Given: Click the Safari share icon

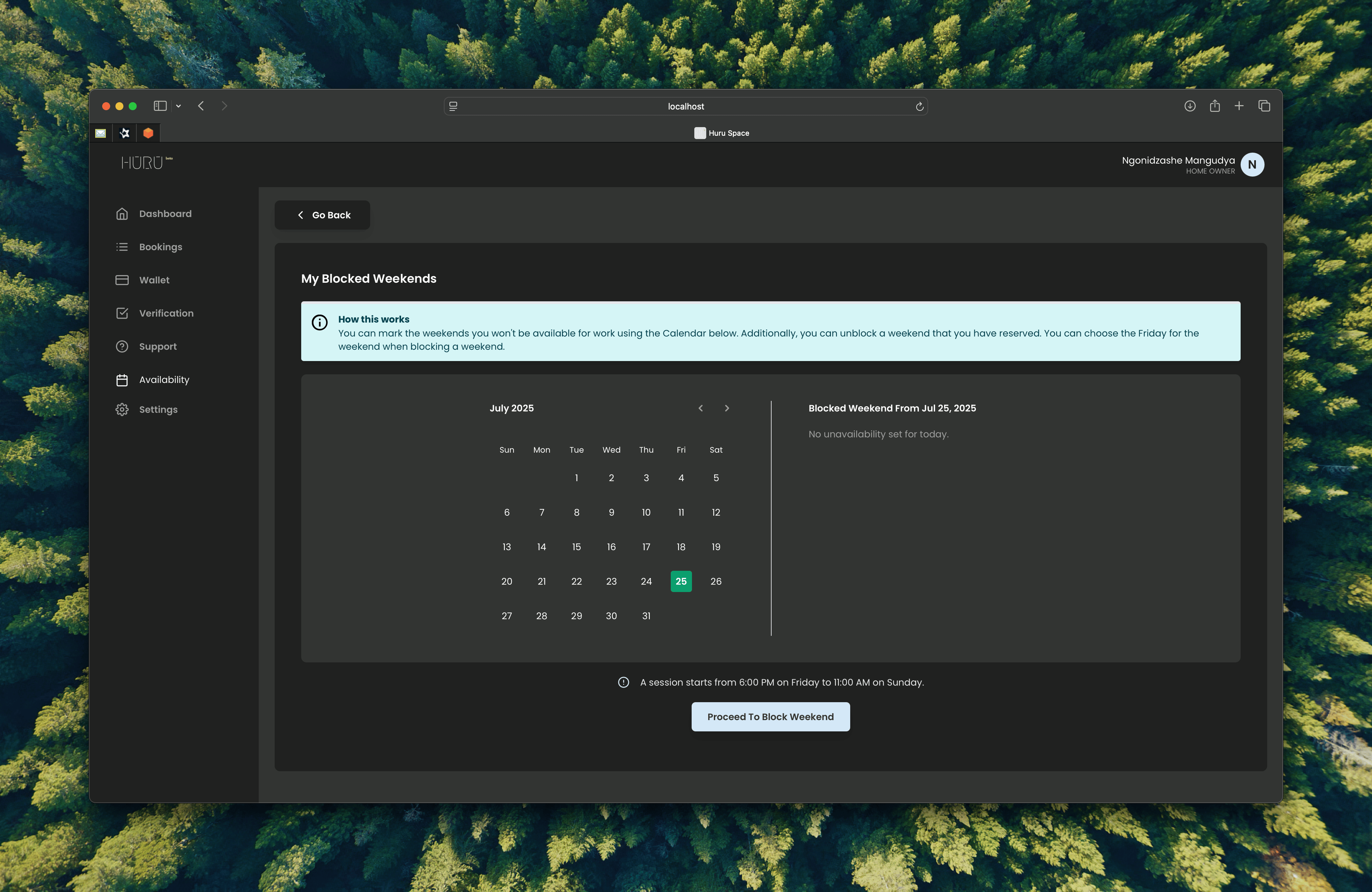Looking at the screenshot, I should click(x=1215, y=106).
